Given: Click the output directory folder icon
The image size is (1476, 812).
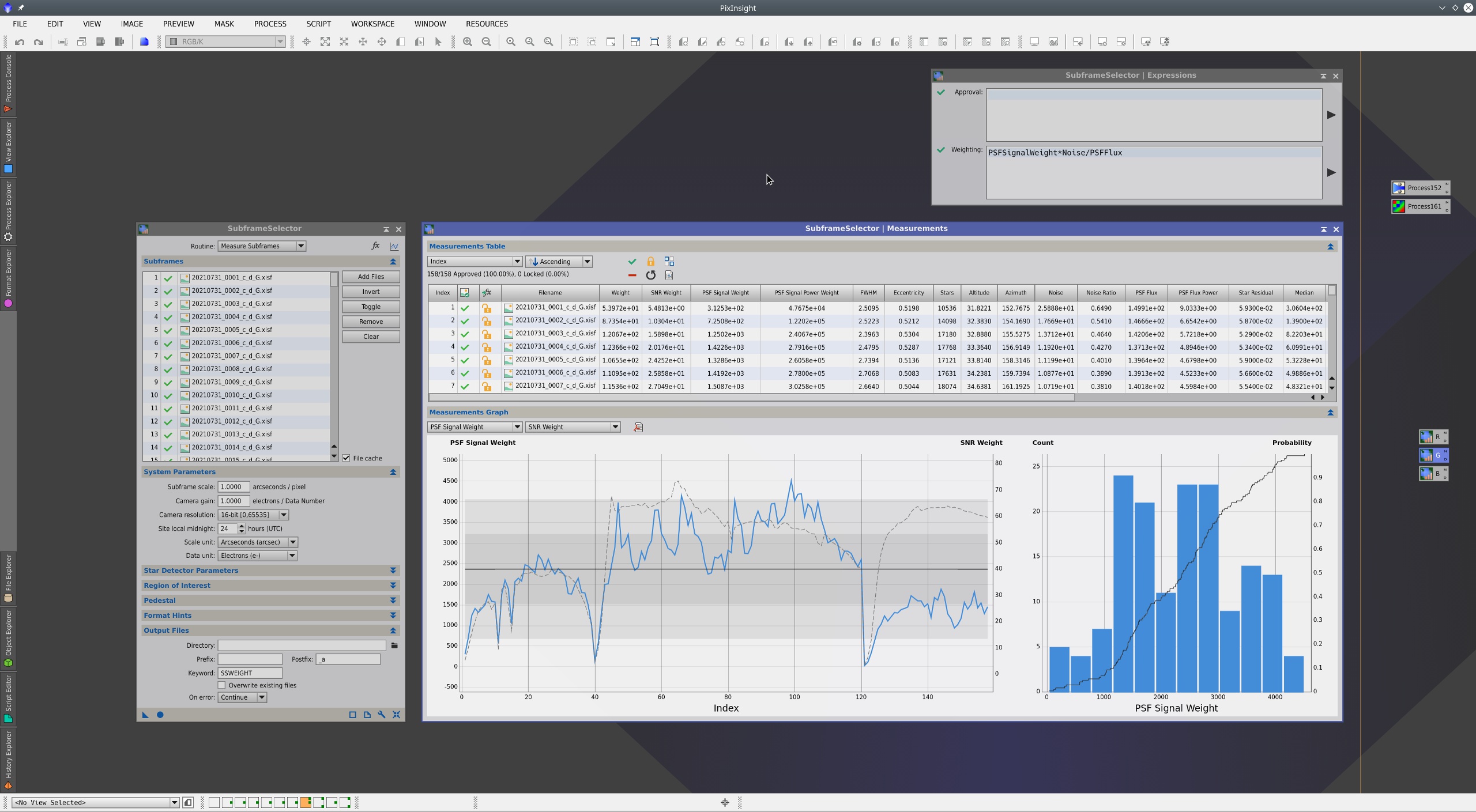Looking at the screenshot, I should coord(394,645).
